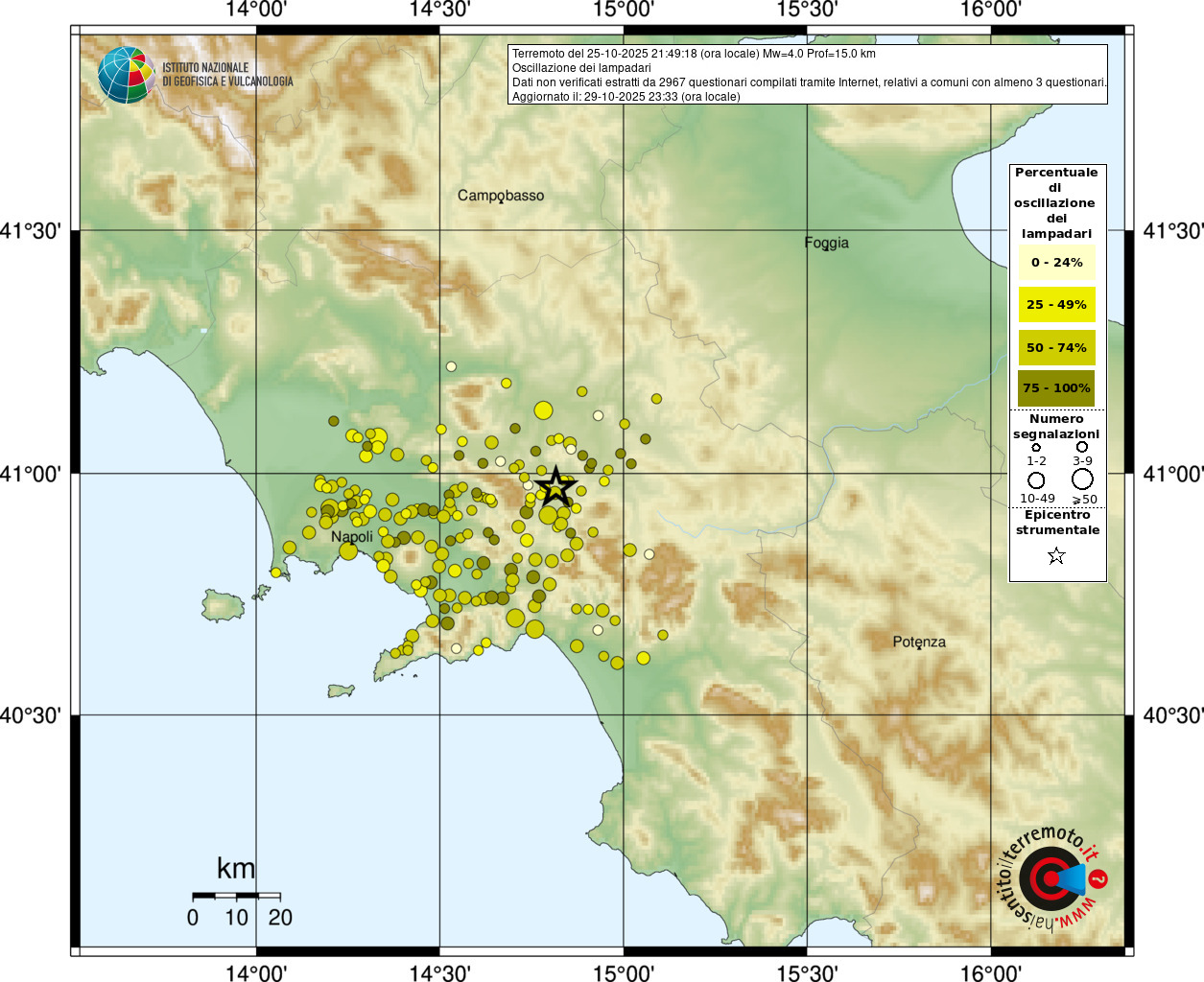The height and width of the screenshot is (982, 1204).
Task: Click the 'Percentuale di oscillazione dei lampadari' legend title
Action: [1056, 203]
